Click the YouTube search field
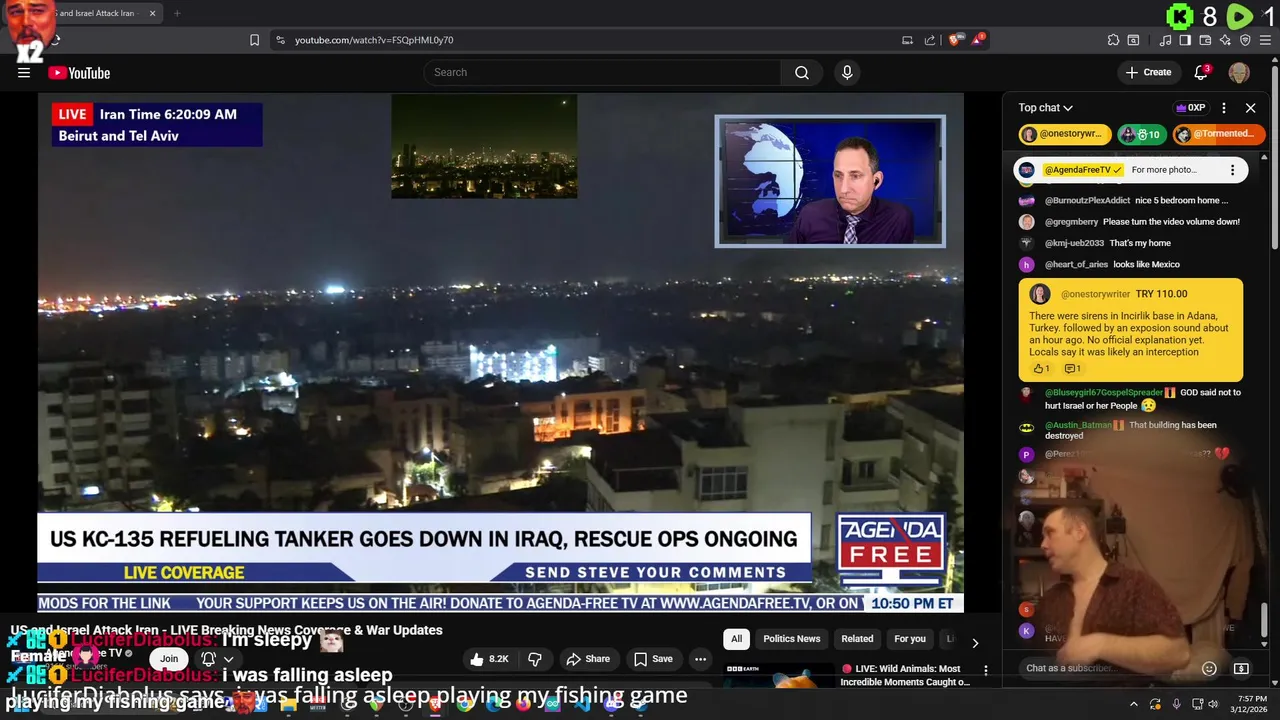Image resolution: width=1280 pixels, height=720 pixels. (603, 72)
